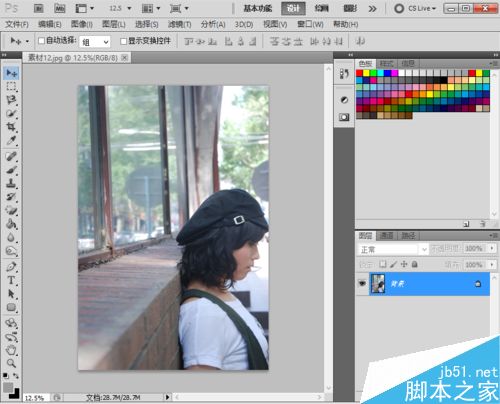Screen dimensions: 500x404
Task: Enable the 显示变换控件 checkbox
Action: [124, 41]
